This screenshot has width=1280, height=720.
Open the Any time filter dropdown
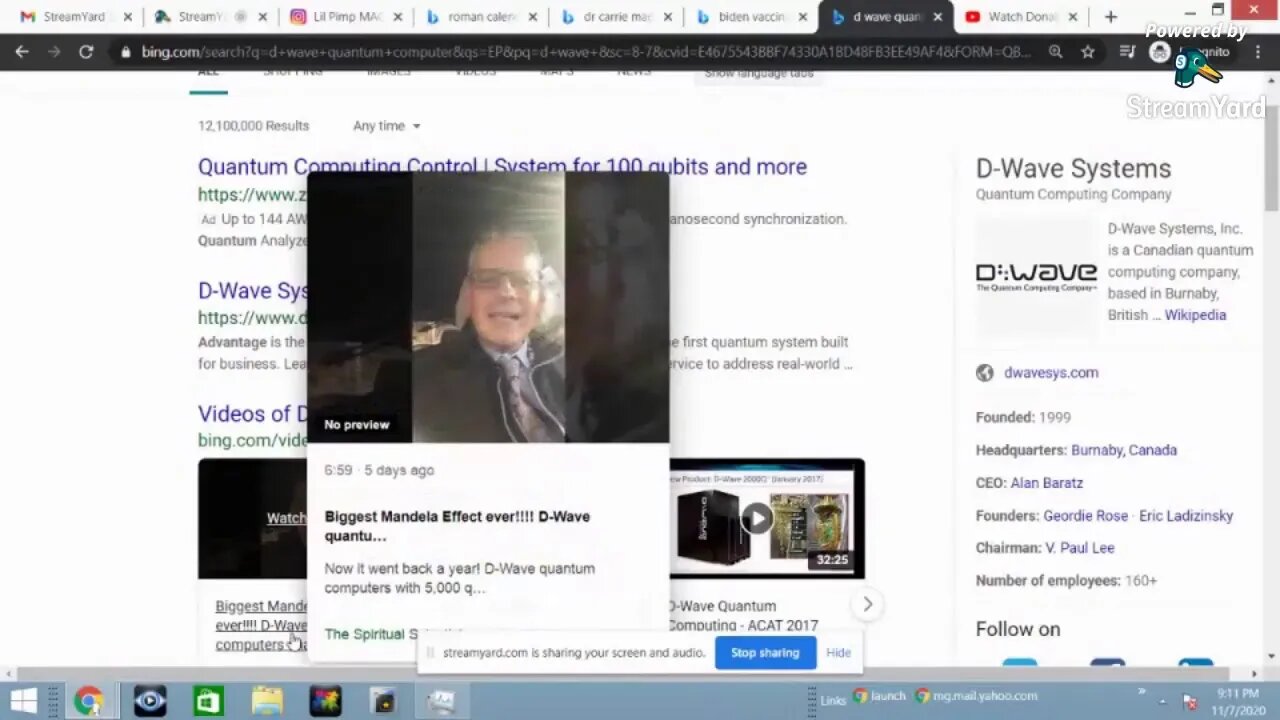[x=386, y=126]
